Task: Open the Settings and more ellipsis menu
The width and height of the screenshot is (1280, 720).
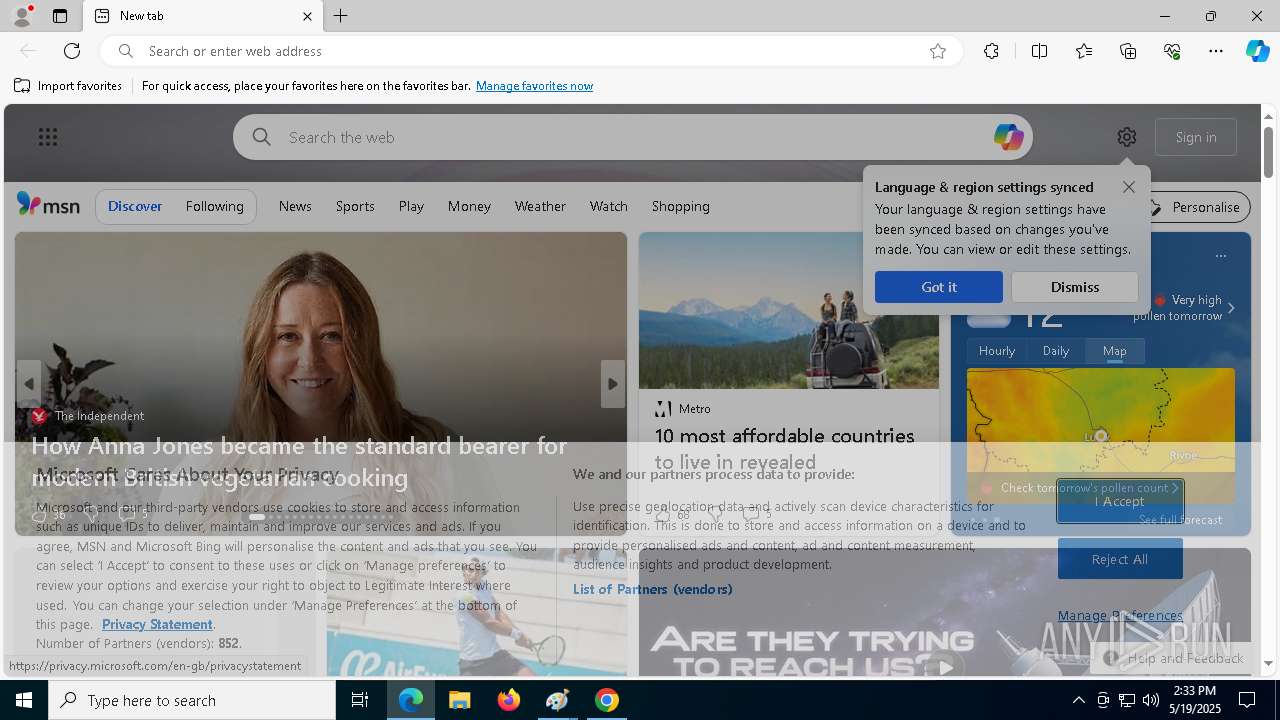Action: coord(1216,51)
